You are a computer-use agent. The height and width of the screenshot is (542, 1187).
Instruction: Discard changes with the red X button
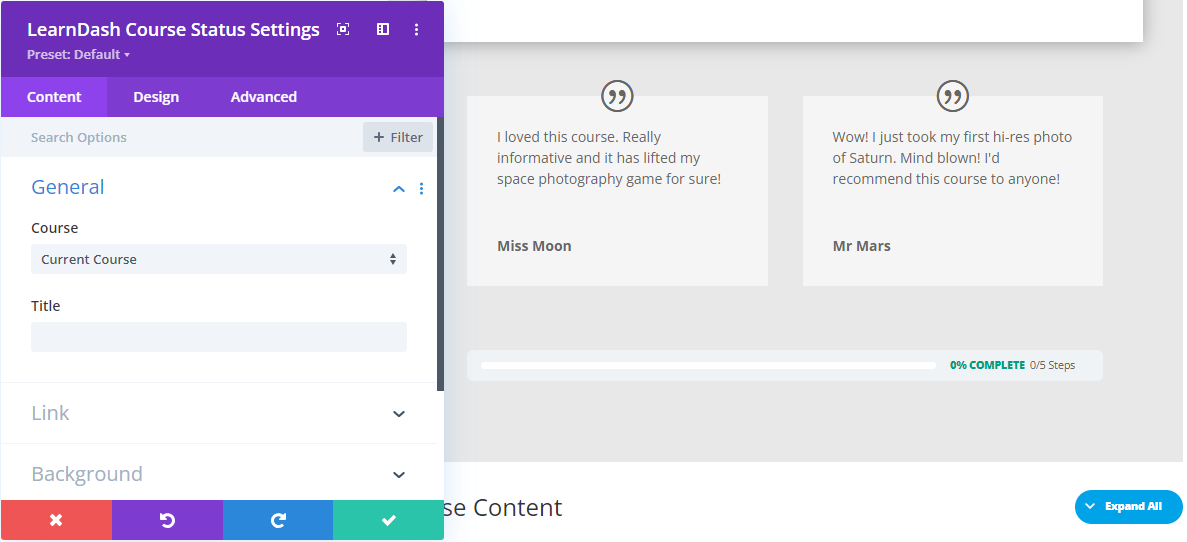pos(56,520)
